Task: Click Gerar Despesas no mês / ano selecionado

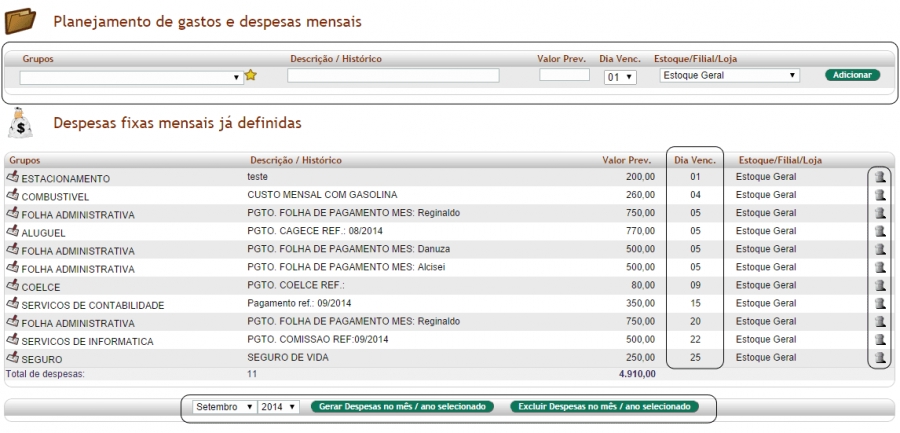Action: click(x=403, y=407)
